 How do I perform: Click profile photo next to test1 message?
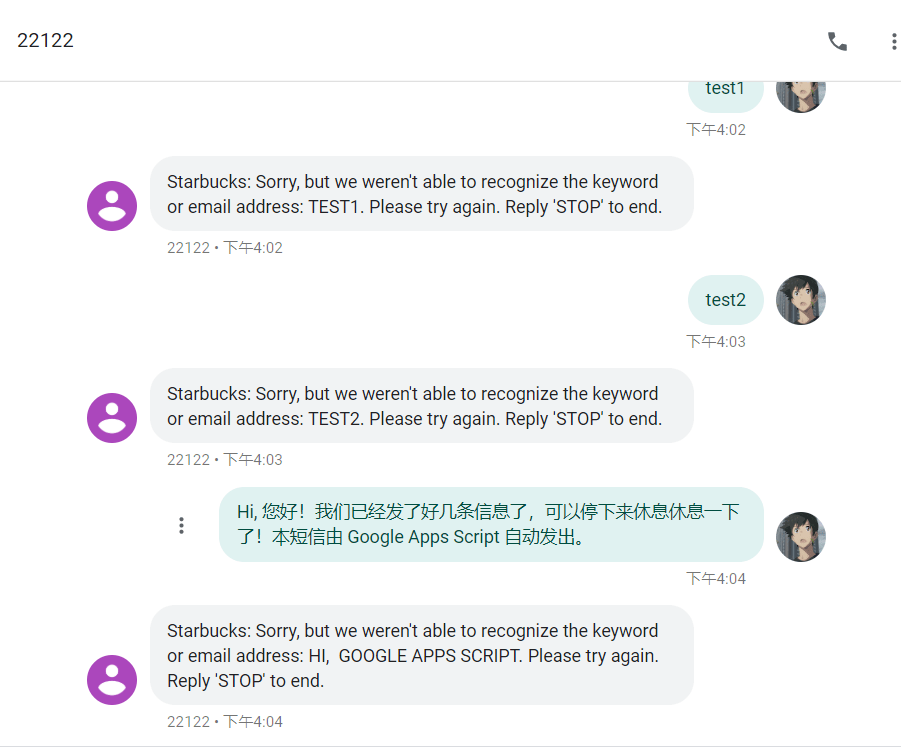pos(800,90)
